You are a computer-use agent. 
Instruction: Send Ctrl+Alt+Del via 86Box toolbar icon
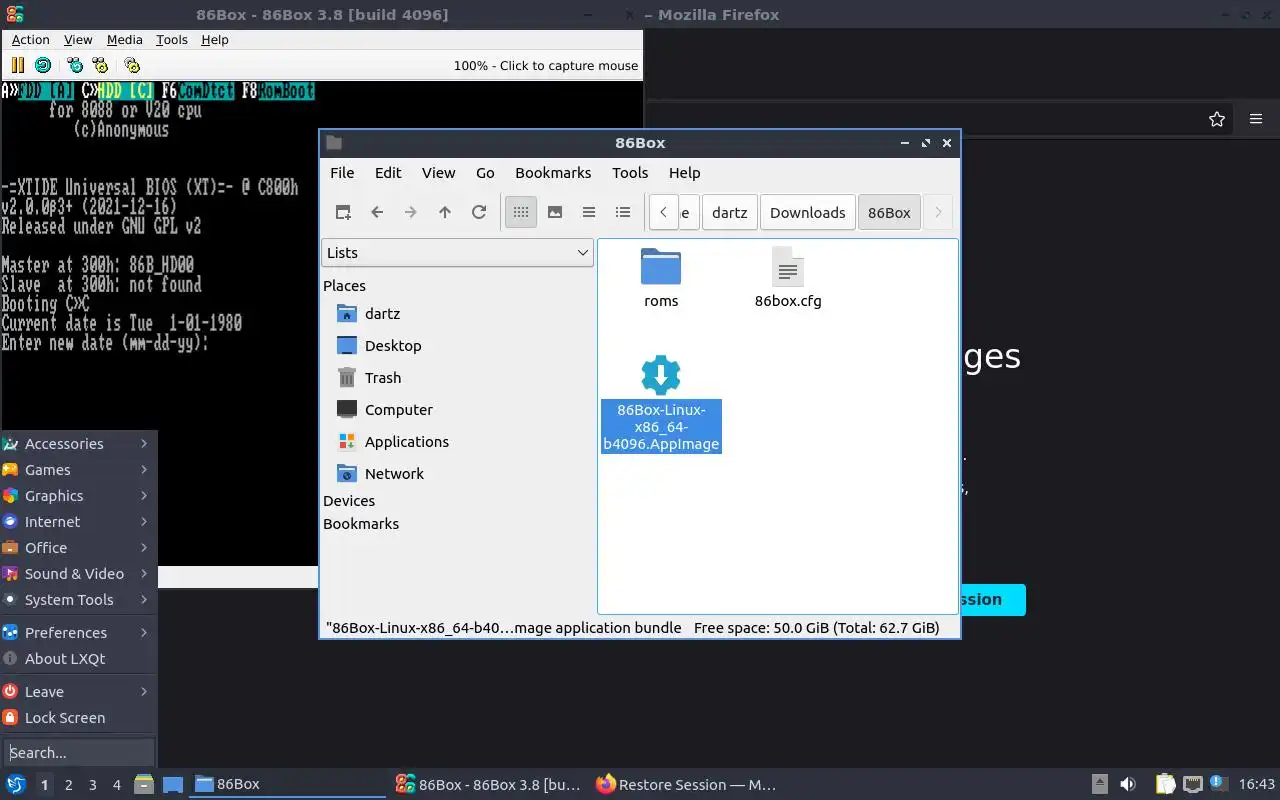(75, 65)
